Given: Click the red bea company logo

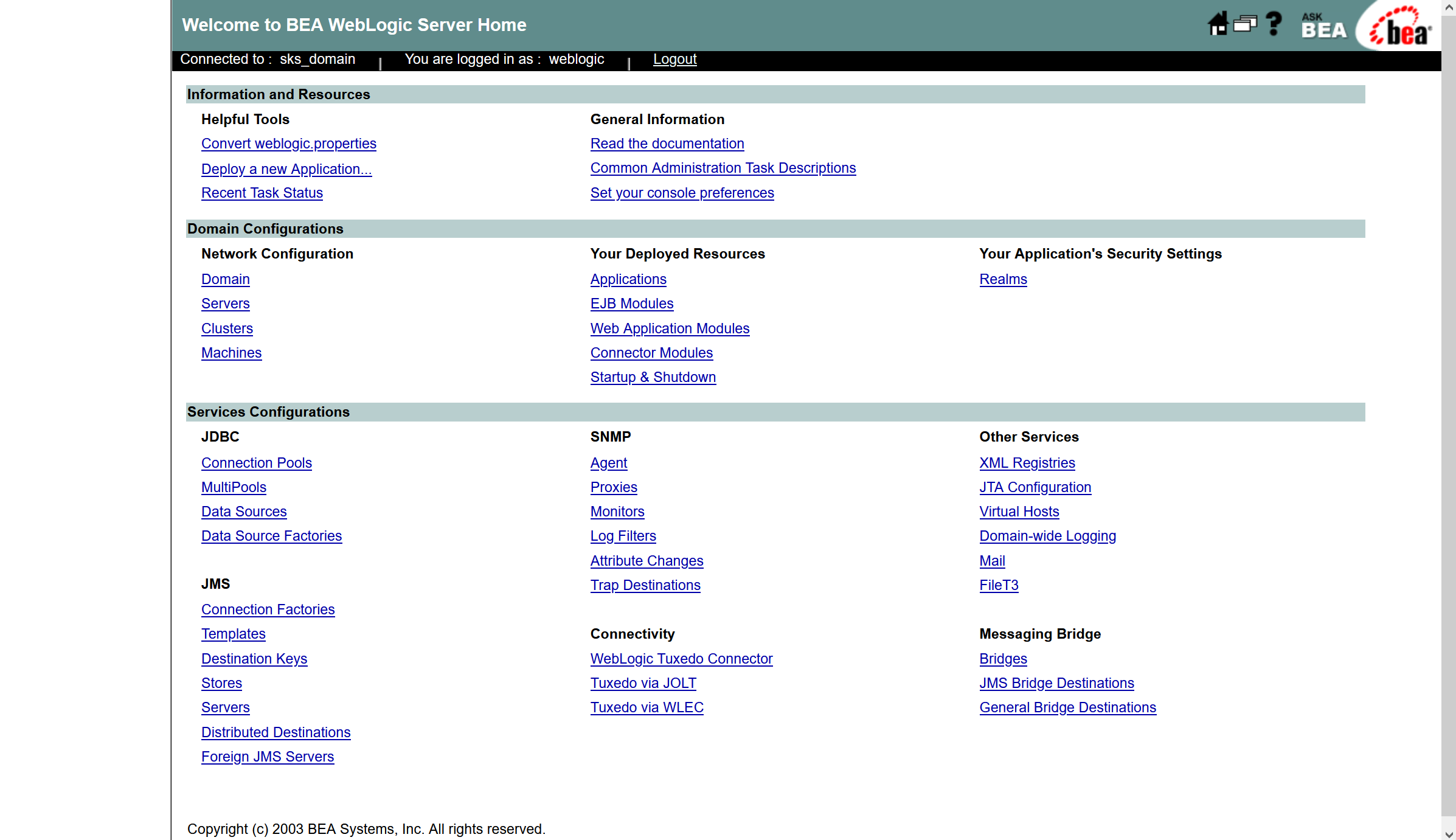Looking at the screenshot, I should click(x=1401, y=27).
